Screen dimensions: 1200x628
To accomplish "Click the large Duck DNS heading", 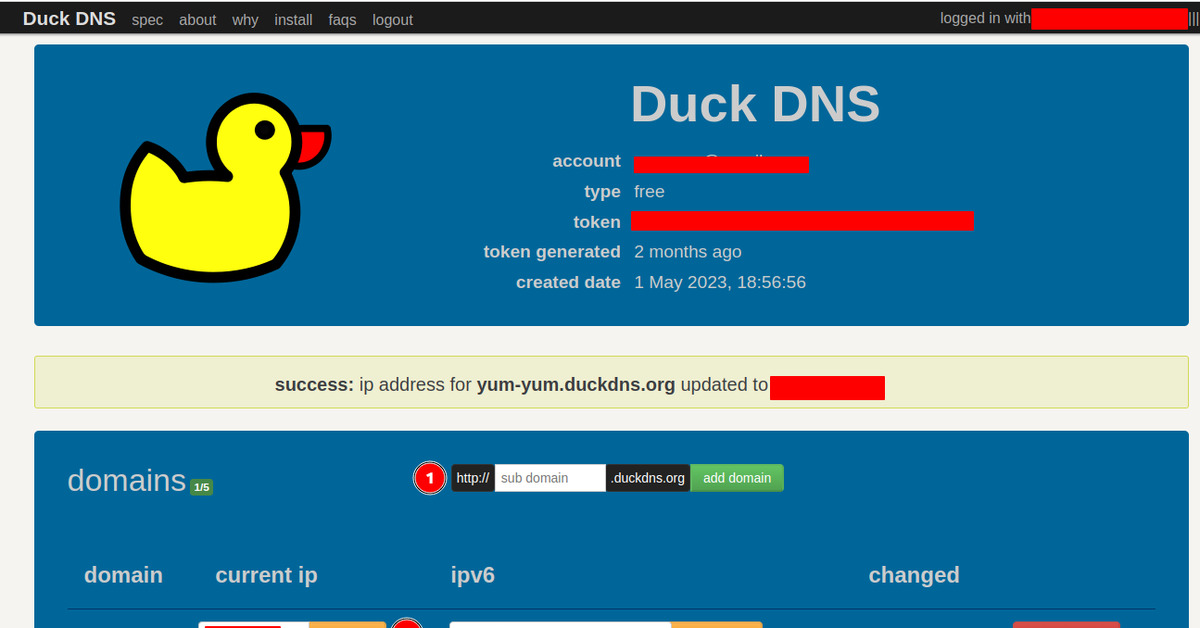I will (755, 103).
